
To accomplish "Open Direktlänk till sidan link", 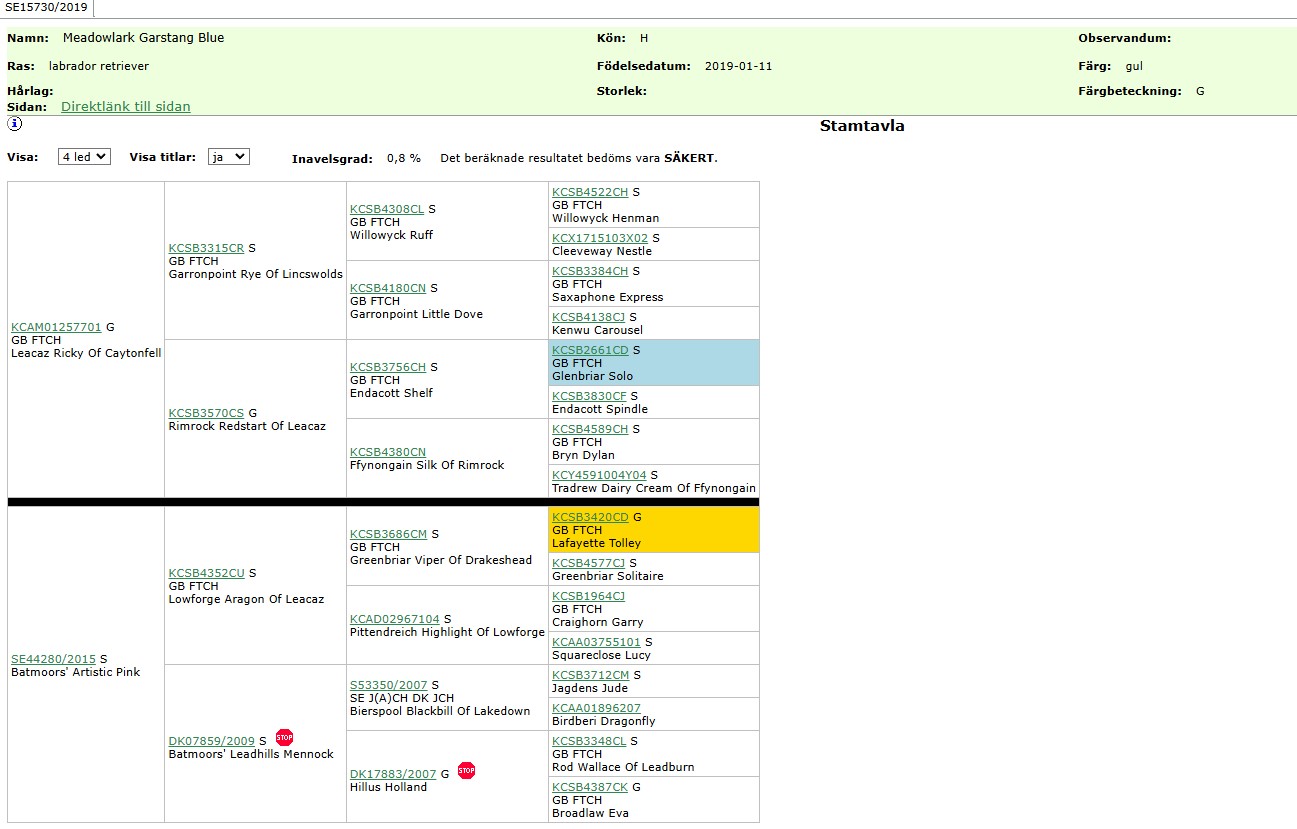I will [125, 106].
